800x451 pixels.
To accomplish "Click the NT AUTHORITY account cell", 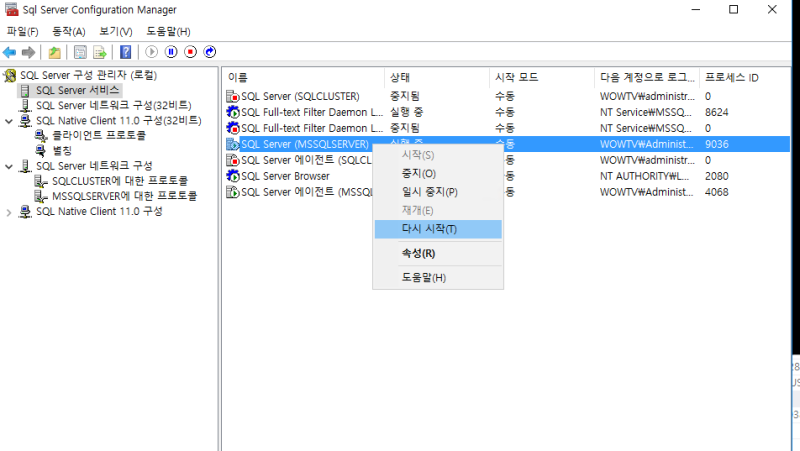I will (x=644, y=176).
